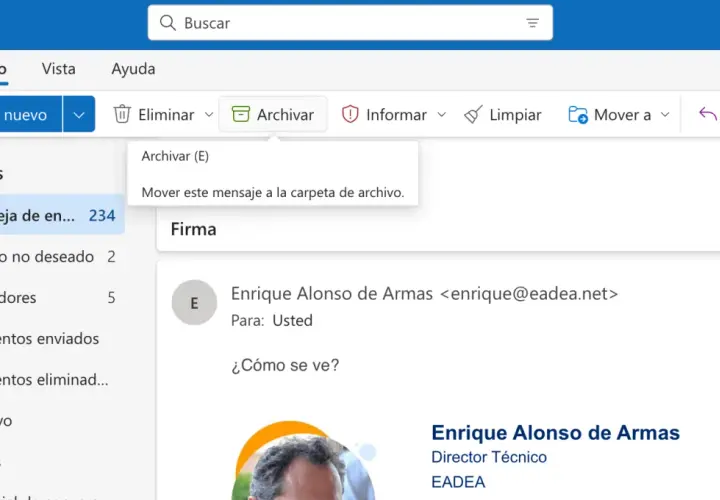The height and width of the screenshot is (500, 720).
Task: Select the inbox folder with 234 unread
Action: tap(62, 215)
